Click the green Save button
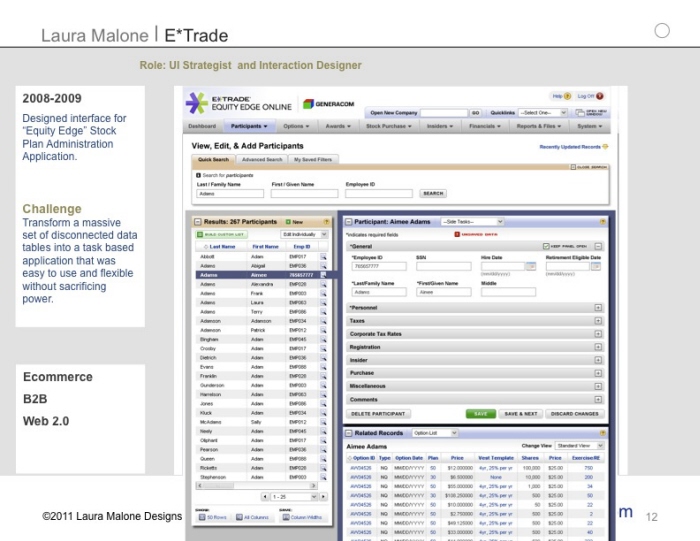 pos(481,413)
